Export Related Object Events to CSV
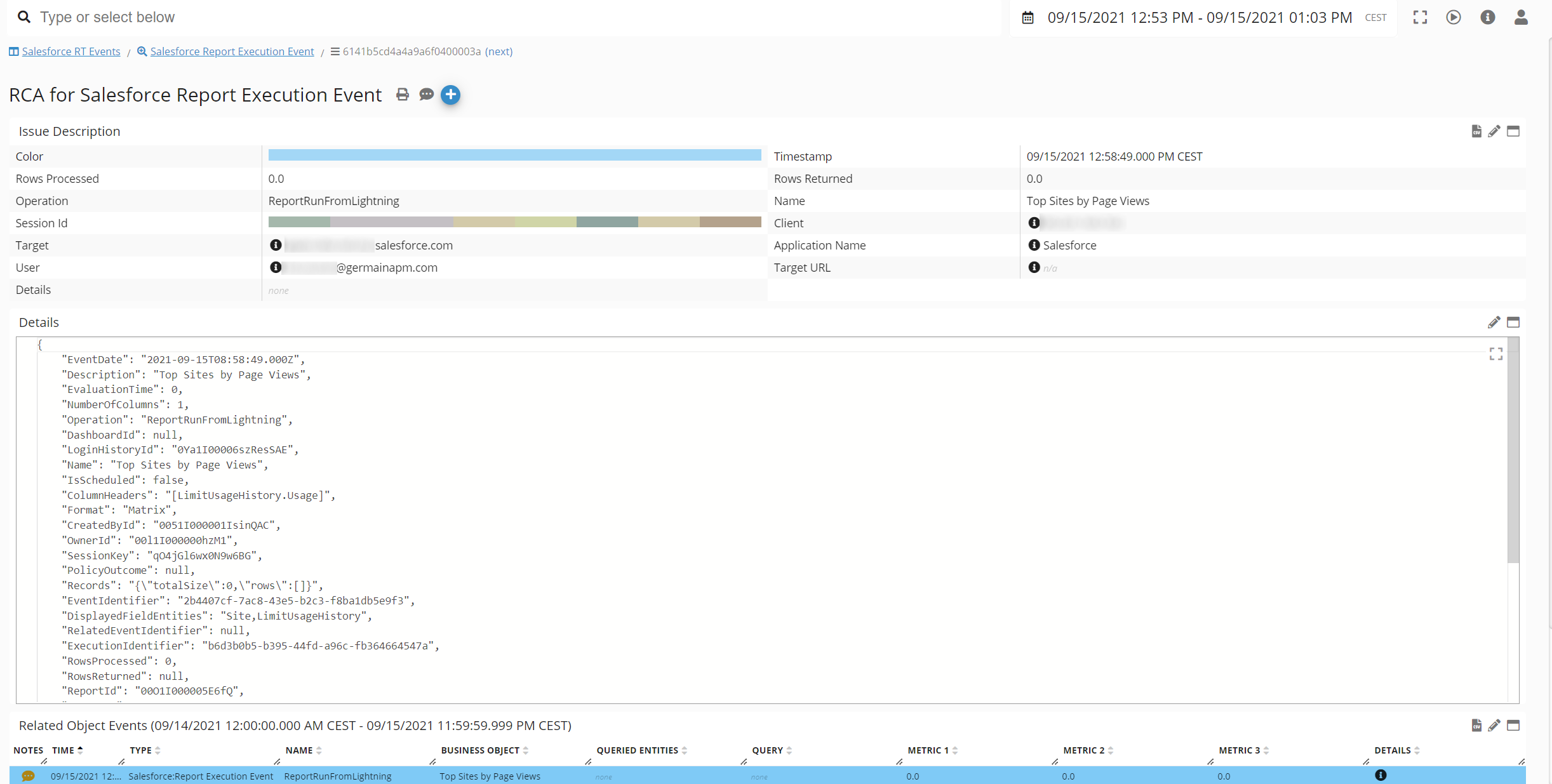 coord(1476,725)
